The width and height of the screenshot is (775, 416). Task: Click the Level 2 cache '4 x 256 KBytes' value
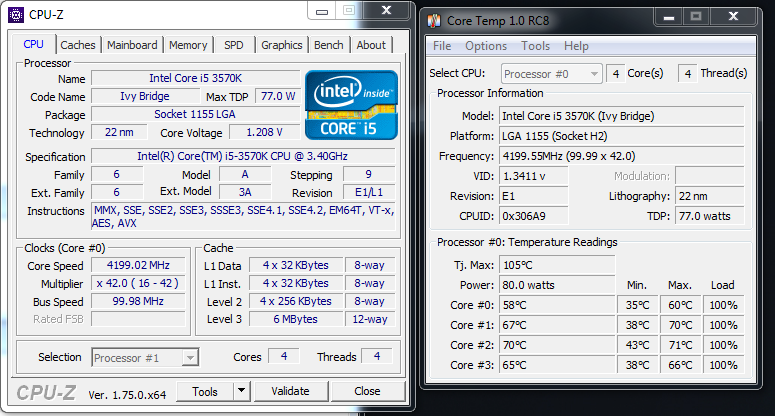click(296, 301)
